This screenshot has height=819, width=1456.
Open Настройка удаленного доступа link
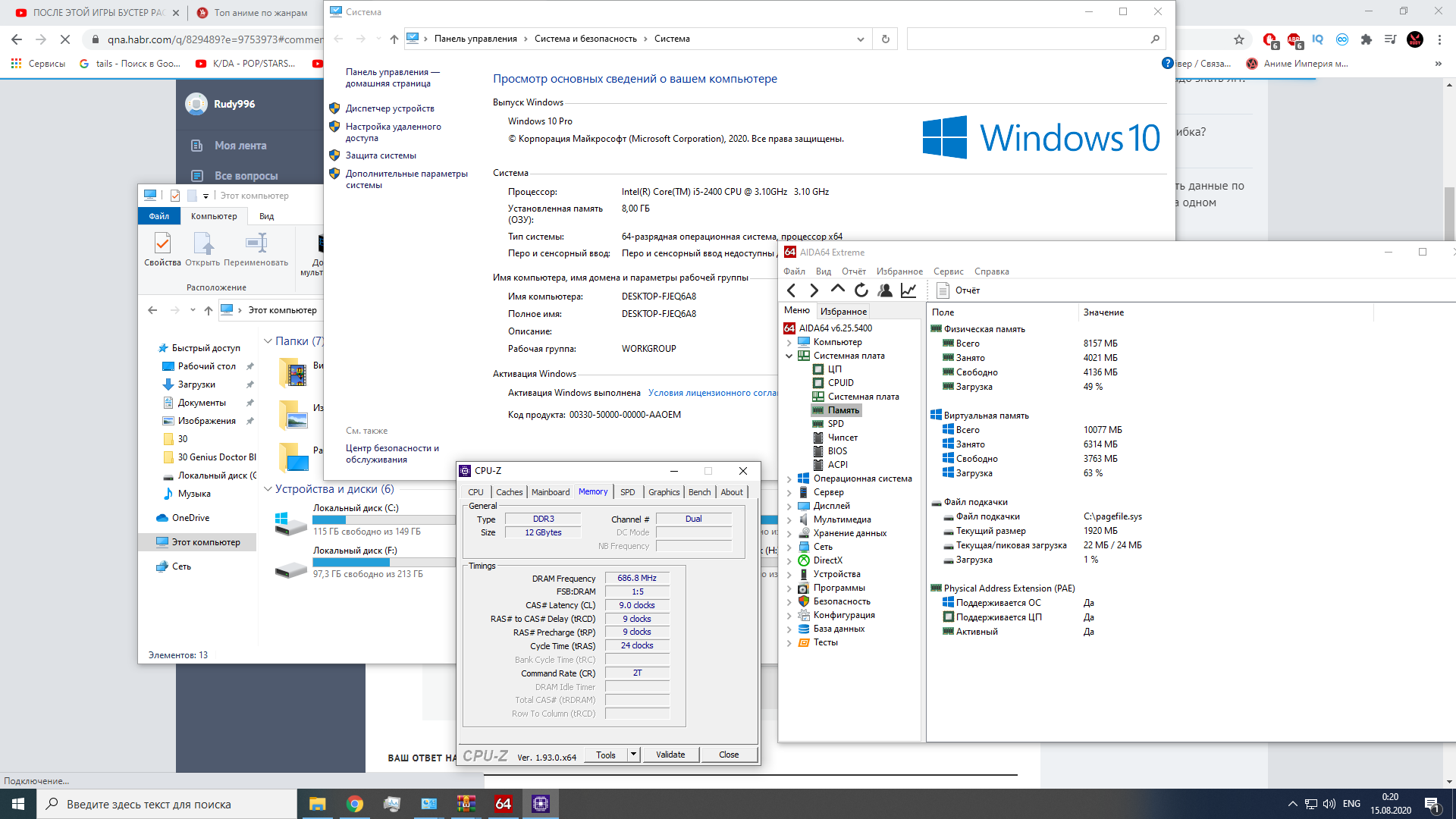pyautogui.click(x=393, y=132)
